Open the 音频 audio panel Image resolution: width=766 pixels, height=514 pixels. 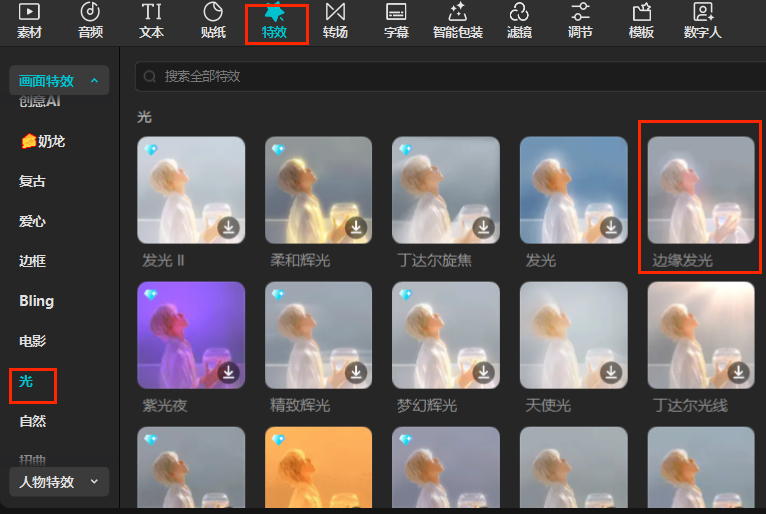tap(90, 20)
